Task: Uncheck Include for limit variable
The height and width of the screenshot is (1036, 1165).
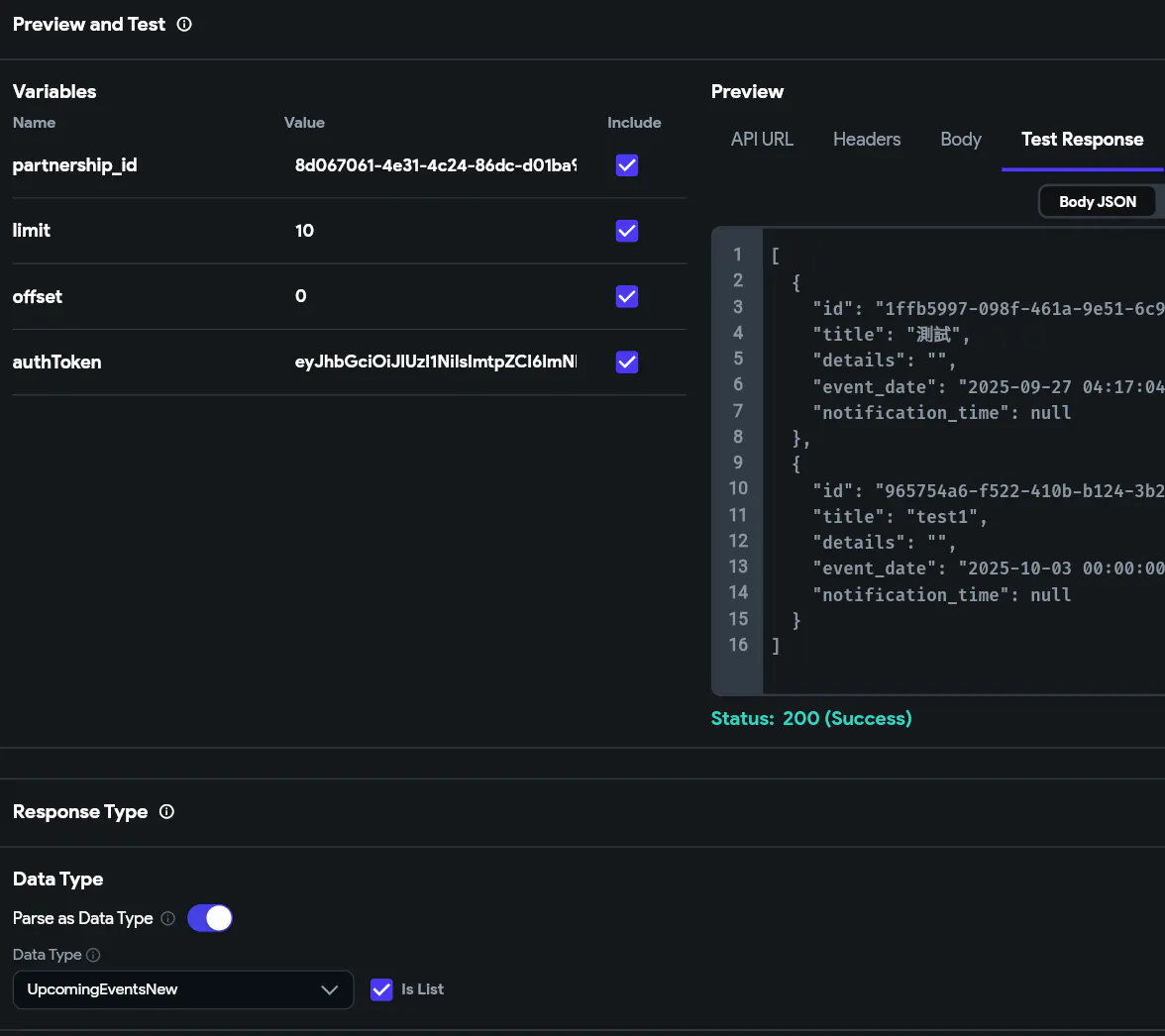Action: point(626,231)
